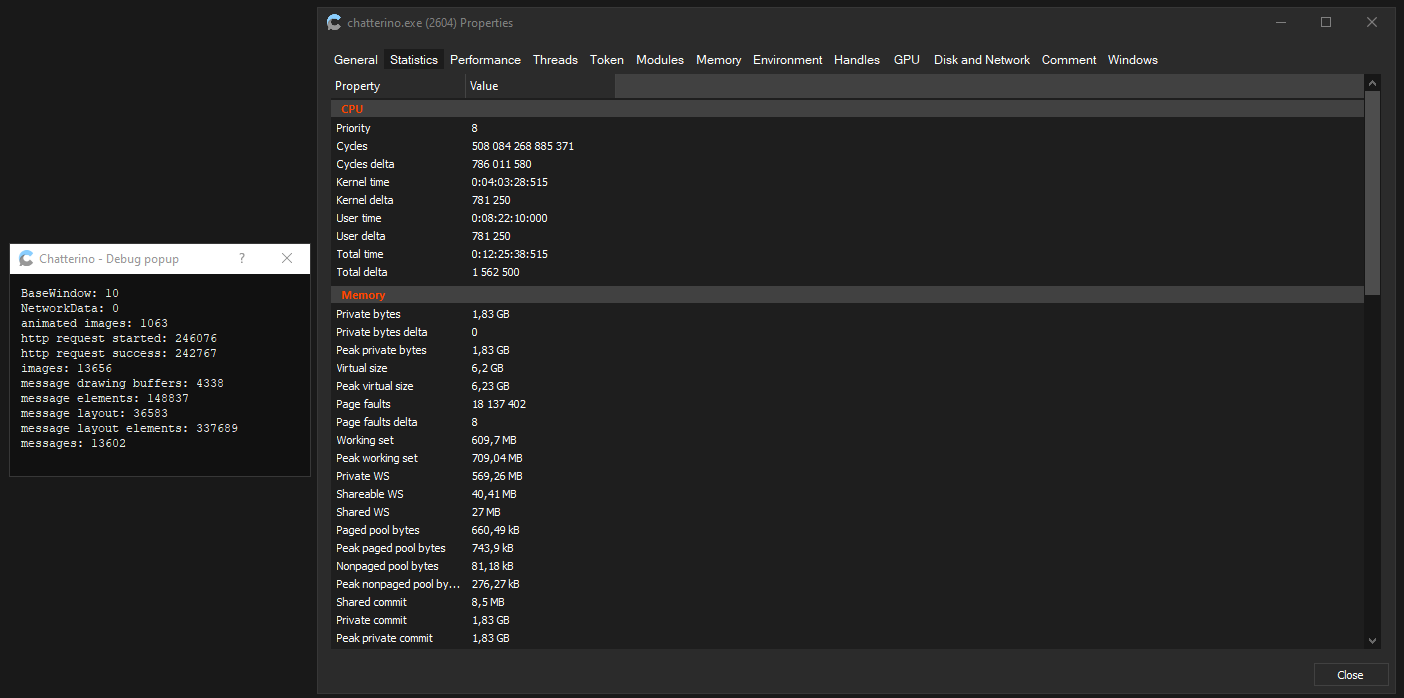Select the Private bytes row
Image resolution: width=1404 pixels, height=698 pixels.
[847, 314]
